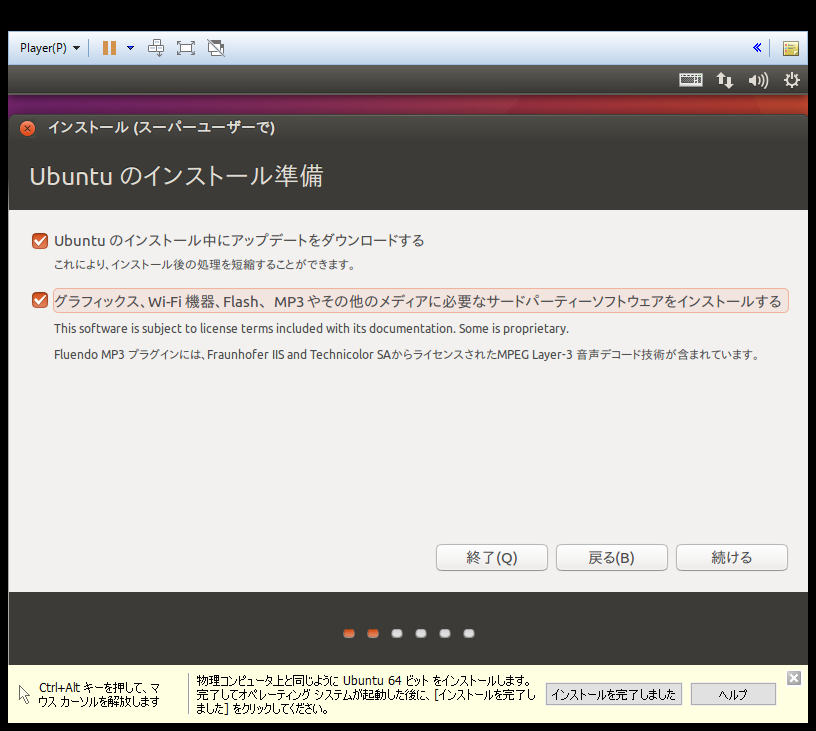The height and width of the screenshot is (731, 816).
Task: Click the ヘルプ help button
Action: [733, 695]
